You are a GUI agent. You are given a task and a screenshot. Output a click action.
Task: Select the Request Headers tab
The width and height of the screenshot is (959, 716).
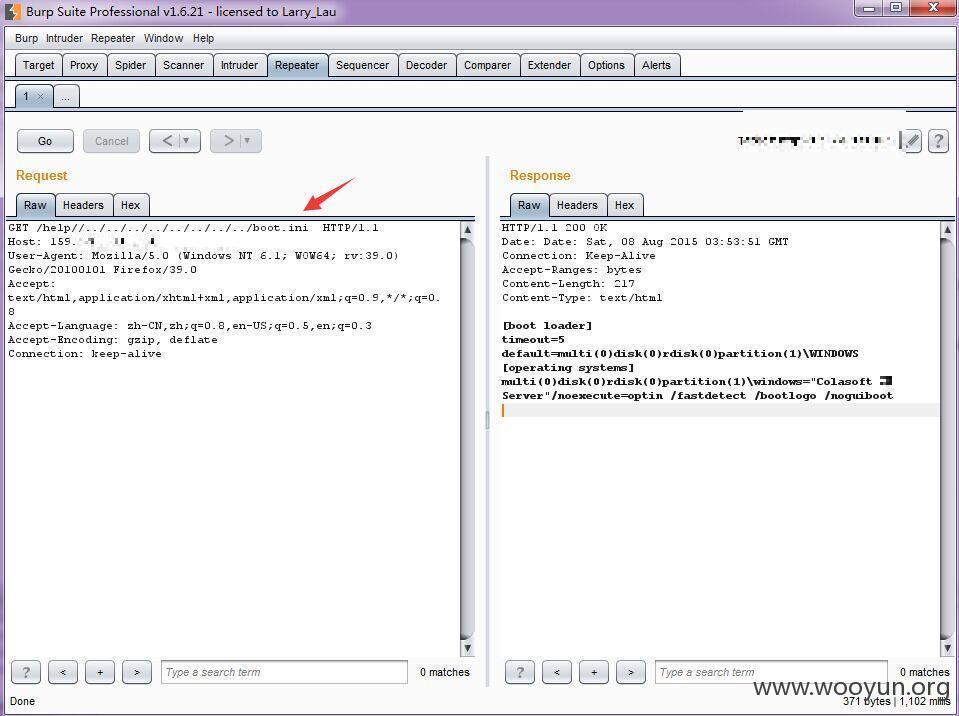(83, 205)
